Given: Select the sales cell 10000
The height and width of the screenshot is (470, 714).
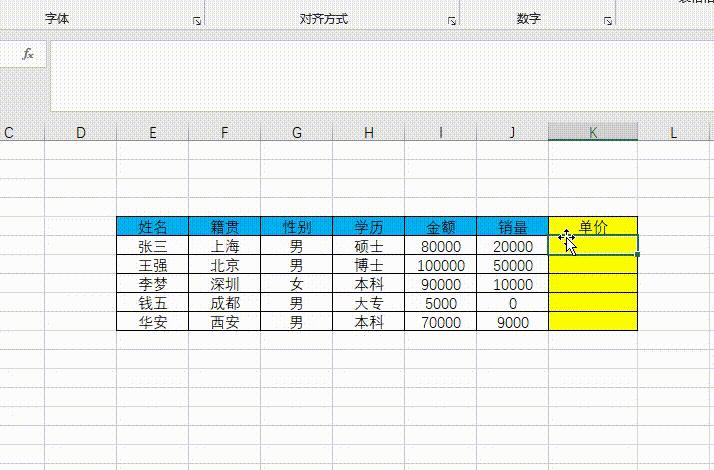Looking at the screenshot, I should (x=512, y=284).
